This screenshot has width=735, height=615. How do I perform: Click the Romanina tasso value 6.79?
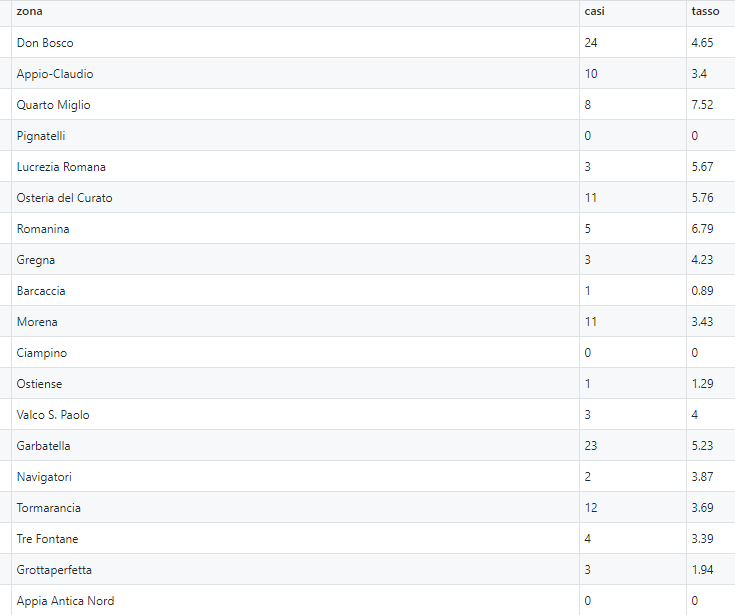pos(702,229)
